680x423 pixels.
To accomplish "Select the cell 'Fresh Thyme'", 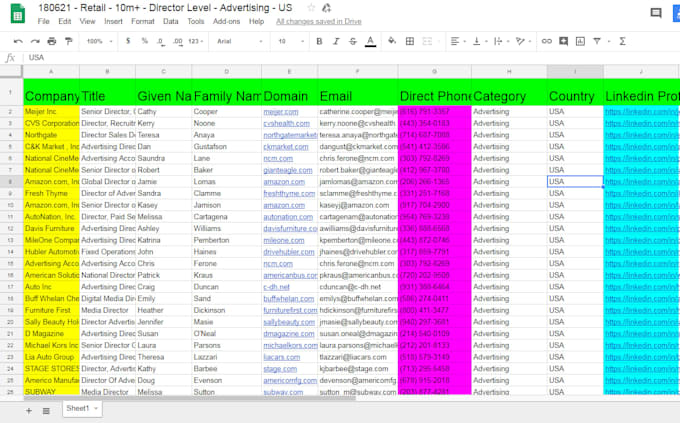I will (x=52, y=193).
